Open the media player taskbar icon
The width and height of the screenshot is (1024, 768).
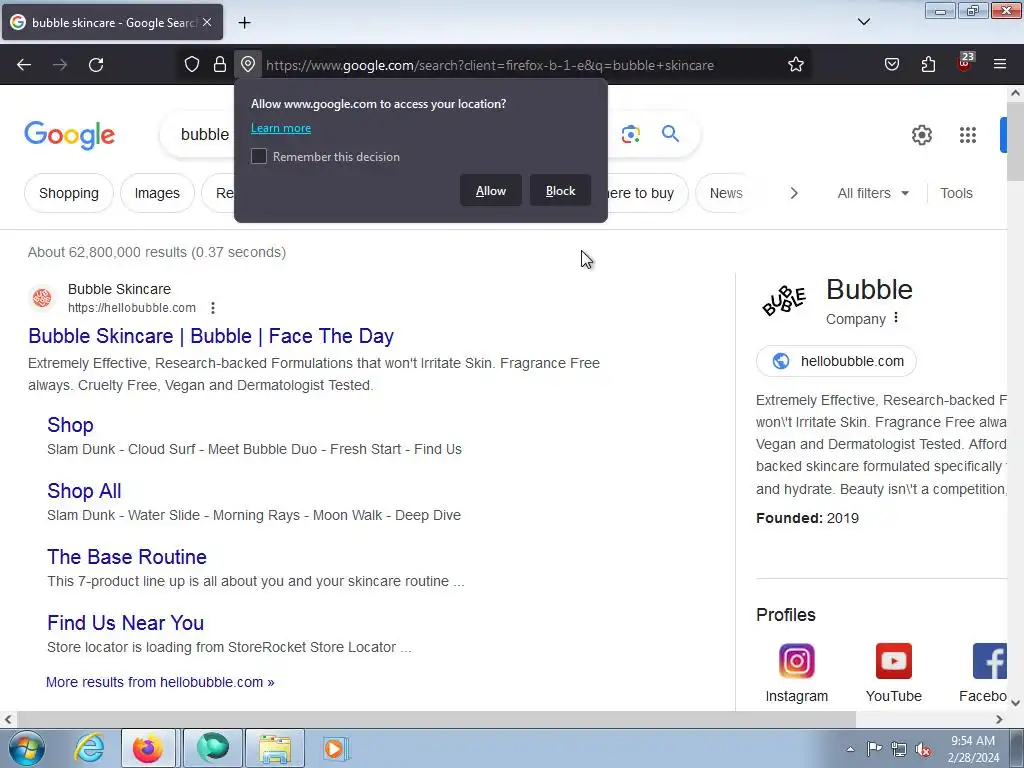click(x=334, y=748)
